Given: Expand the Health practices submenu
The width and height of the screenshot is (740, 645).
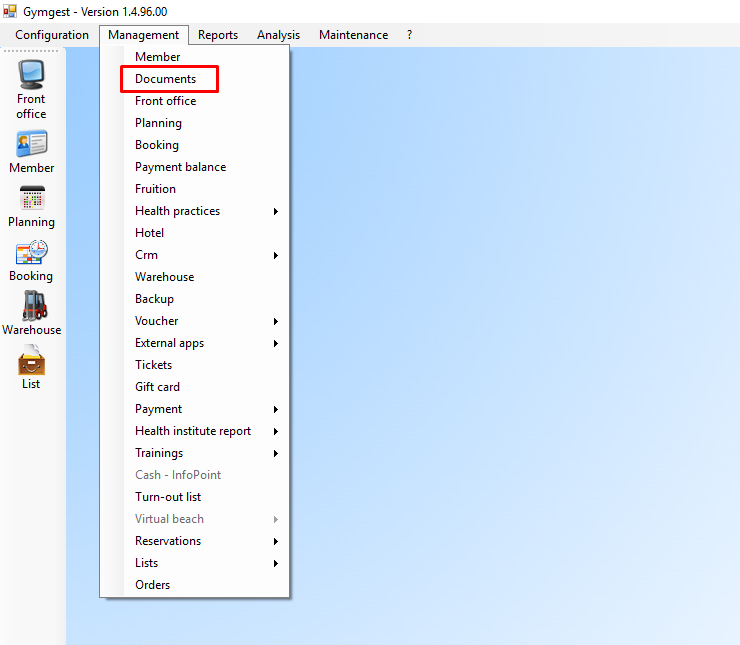Looking at the screenshot, I should [194, 211].
